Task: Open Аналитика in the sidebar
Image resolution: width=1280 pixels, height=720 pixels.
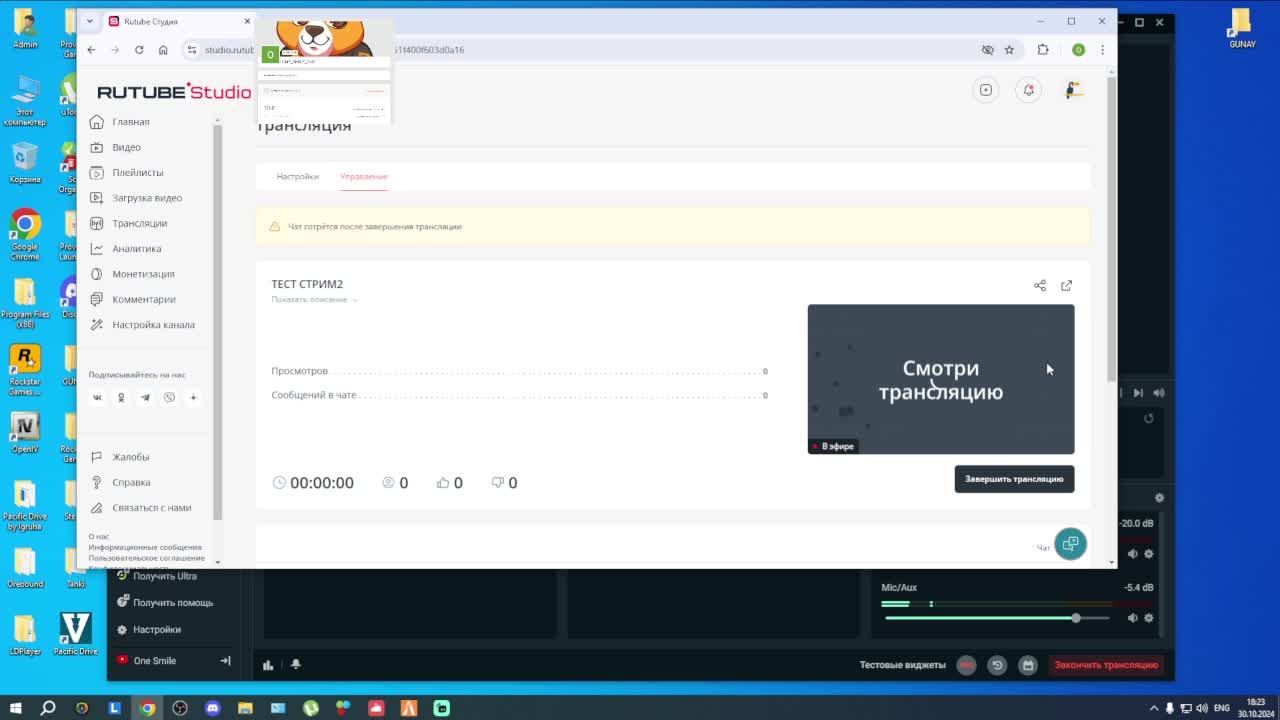Action: pyautogui.click(x=125, y=248)
